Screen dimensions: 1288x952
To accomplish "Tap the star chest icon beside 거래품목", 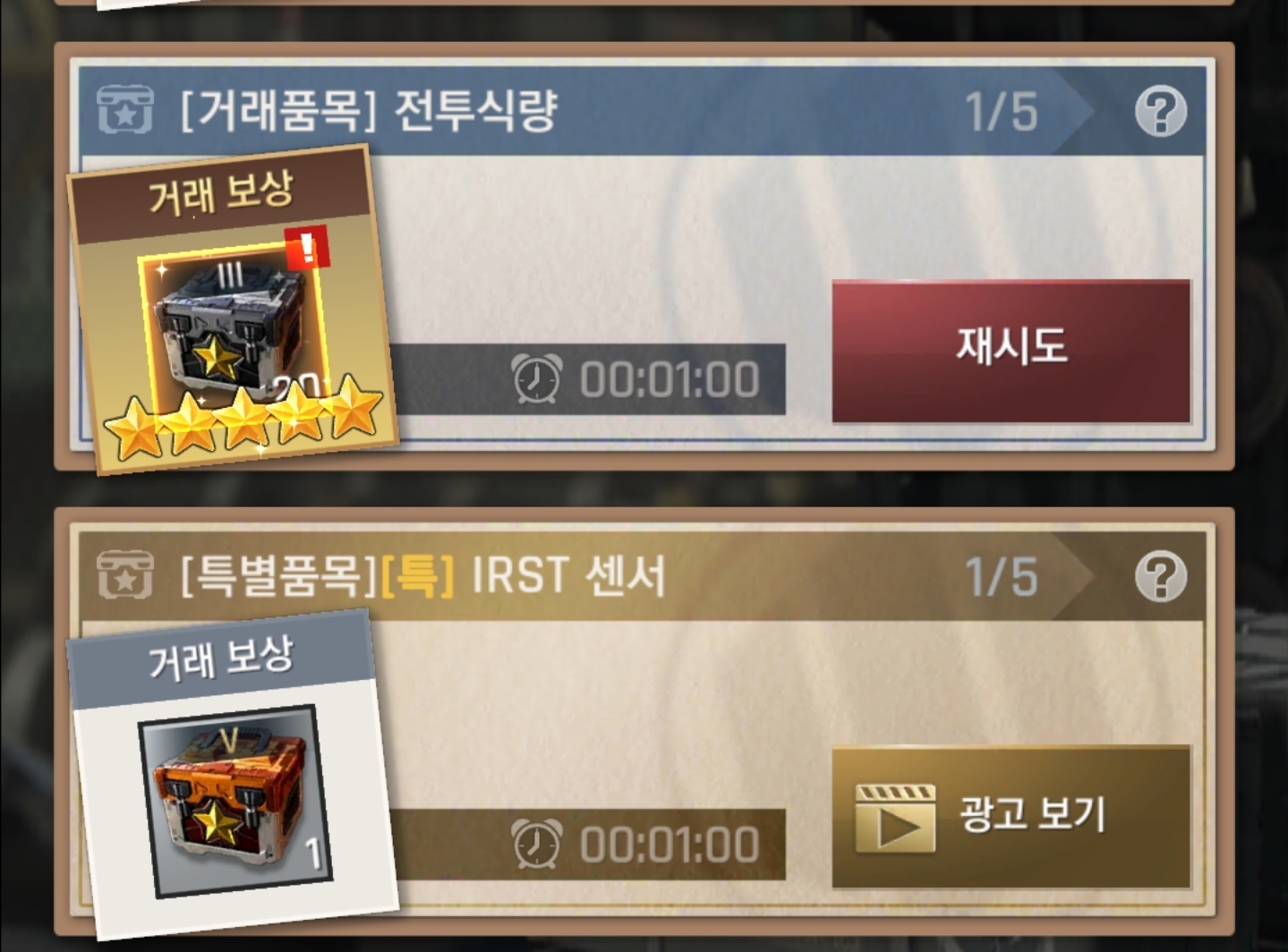I will [125, 111].
